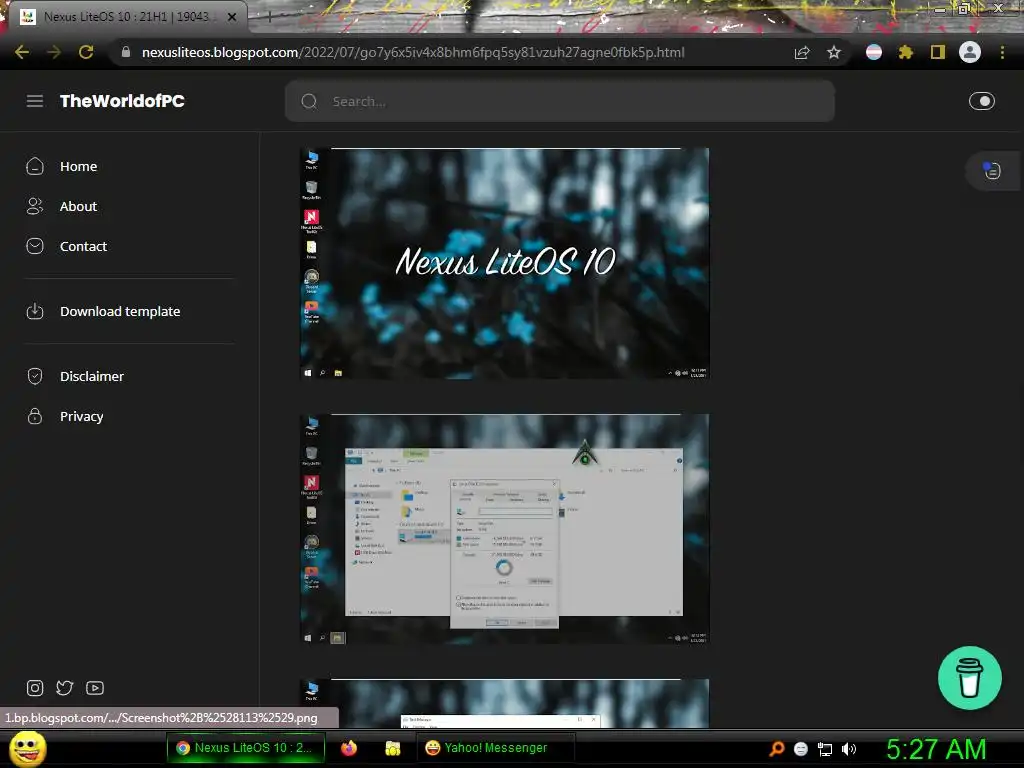Click the smiley start button on taskbar
The height and width of the screenshot is (768, 1024).
pyautogui.click(x=28, y=748)
